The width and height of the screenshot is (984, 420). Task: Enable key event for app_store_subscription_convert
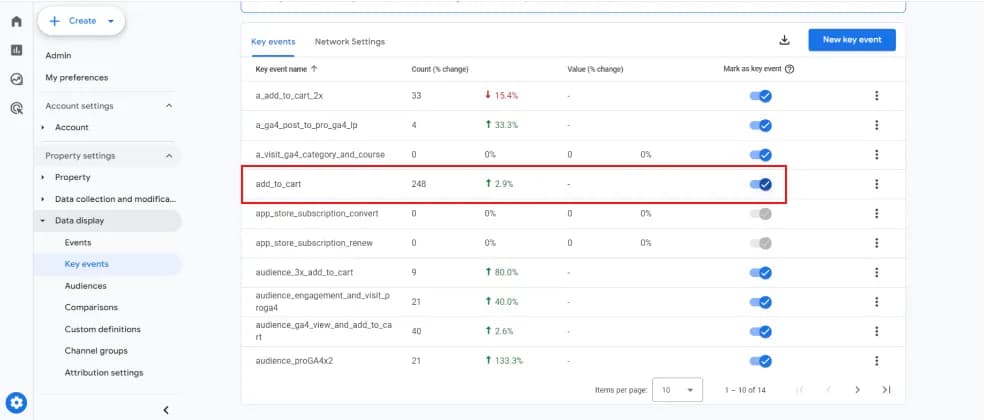click(761, 213)
